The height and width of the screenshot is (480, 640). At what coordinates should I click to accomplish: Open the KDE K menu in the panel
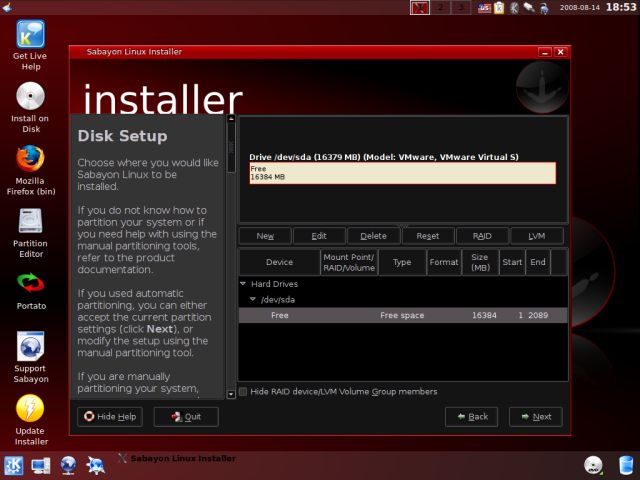click(x=13, y=466)
